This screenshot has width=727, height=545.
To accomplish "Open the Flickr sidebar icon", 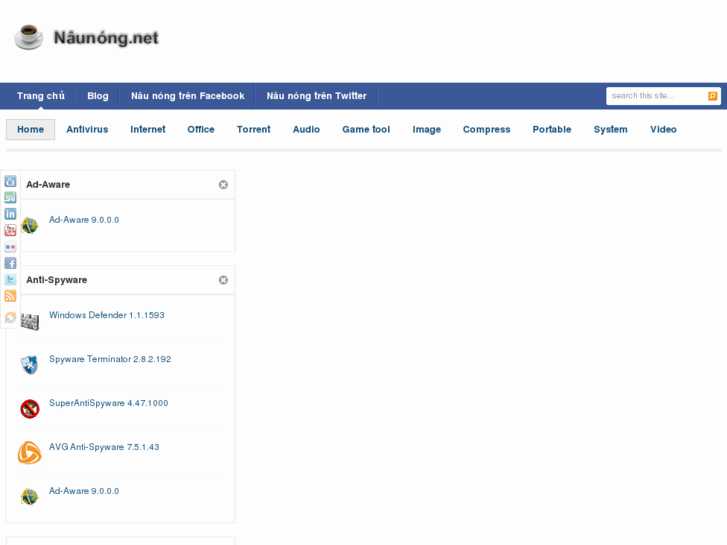I will pyautogui.click(x=10, y=247).
